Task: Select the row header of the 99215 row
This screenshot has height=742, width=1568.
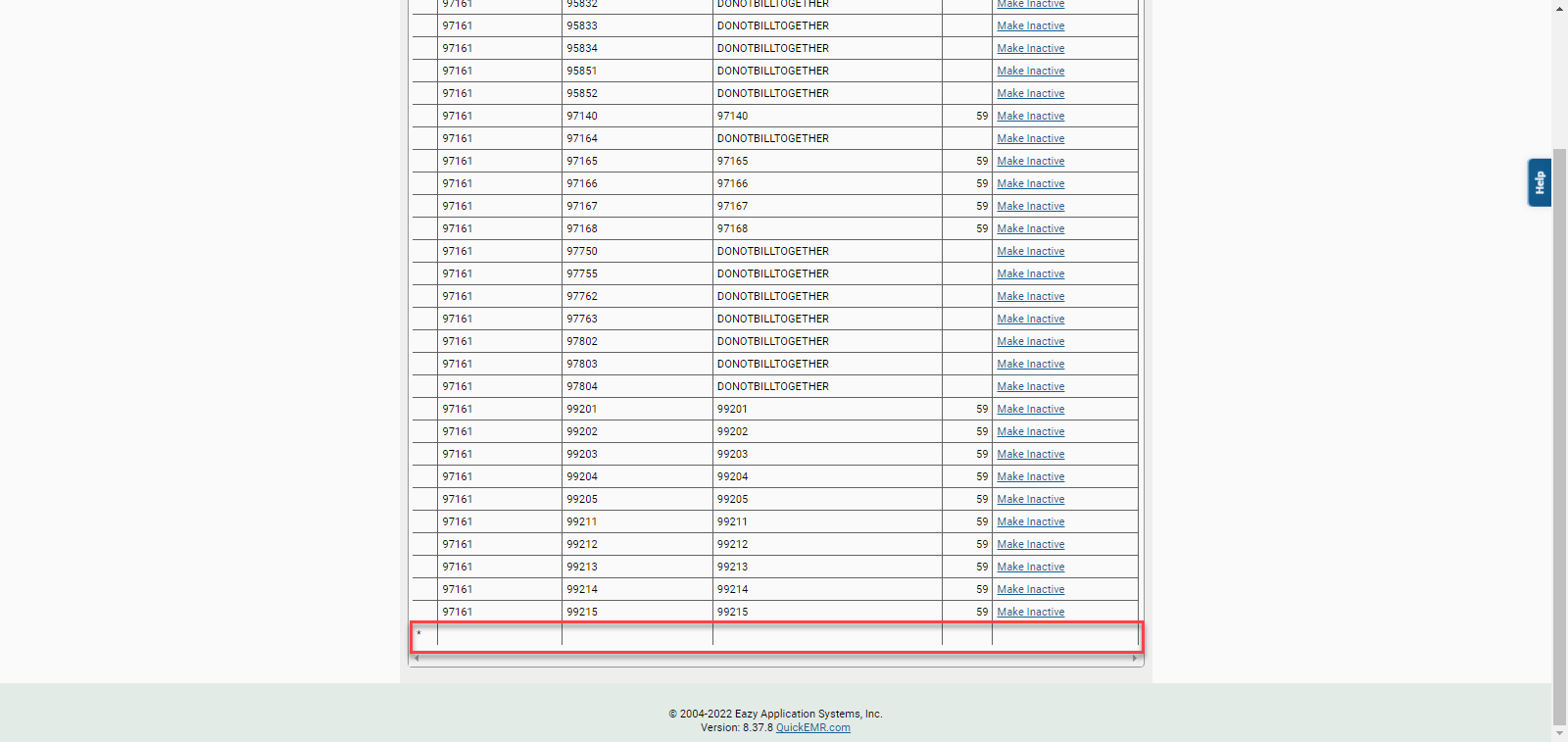Action: (424, 612)
